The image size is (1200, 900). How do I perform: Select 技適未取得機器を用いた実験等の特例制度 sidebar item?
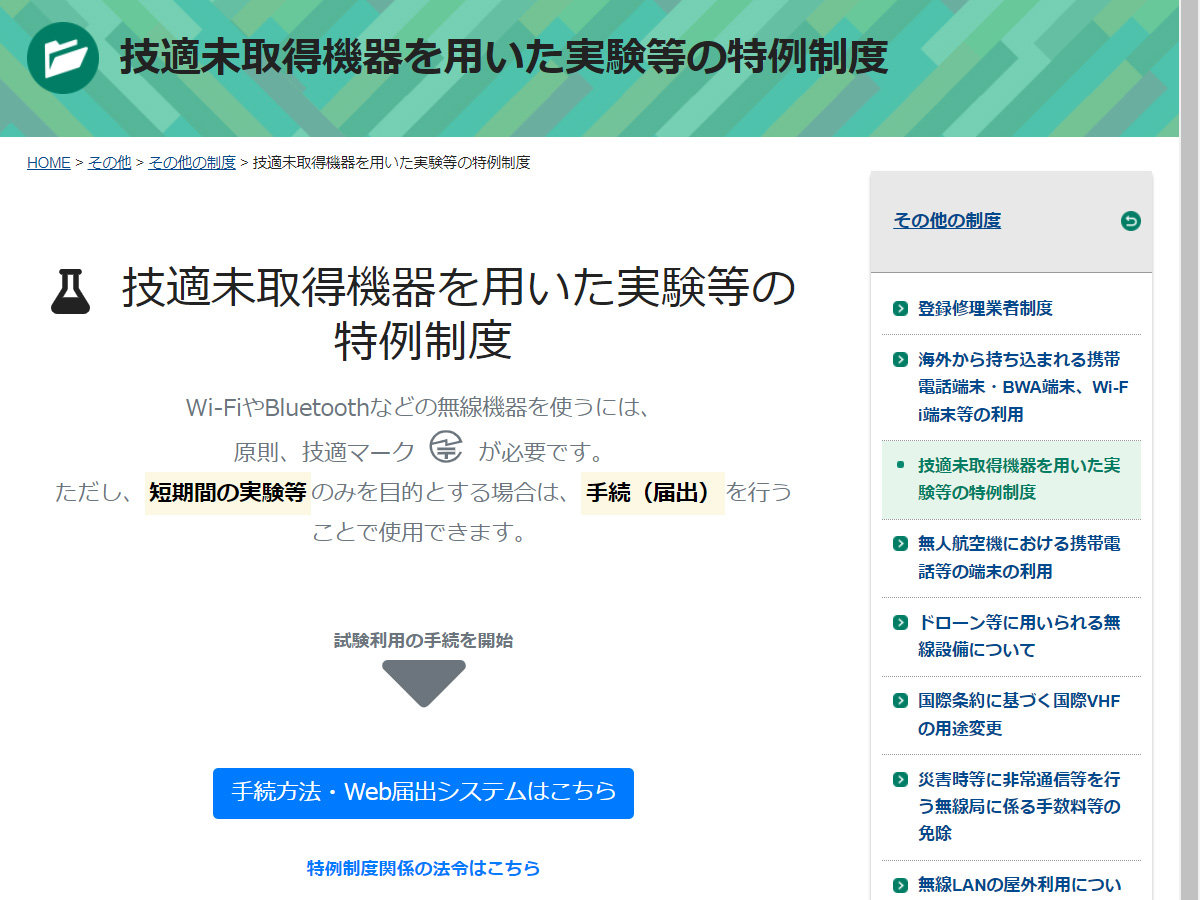(x=1011, y=479)
